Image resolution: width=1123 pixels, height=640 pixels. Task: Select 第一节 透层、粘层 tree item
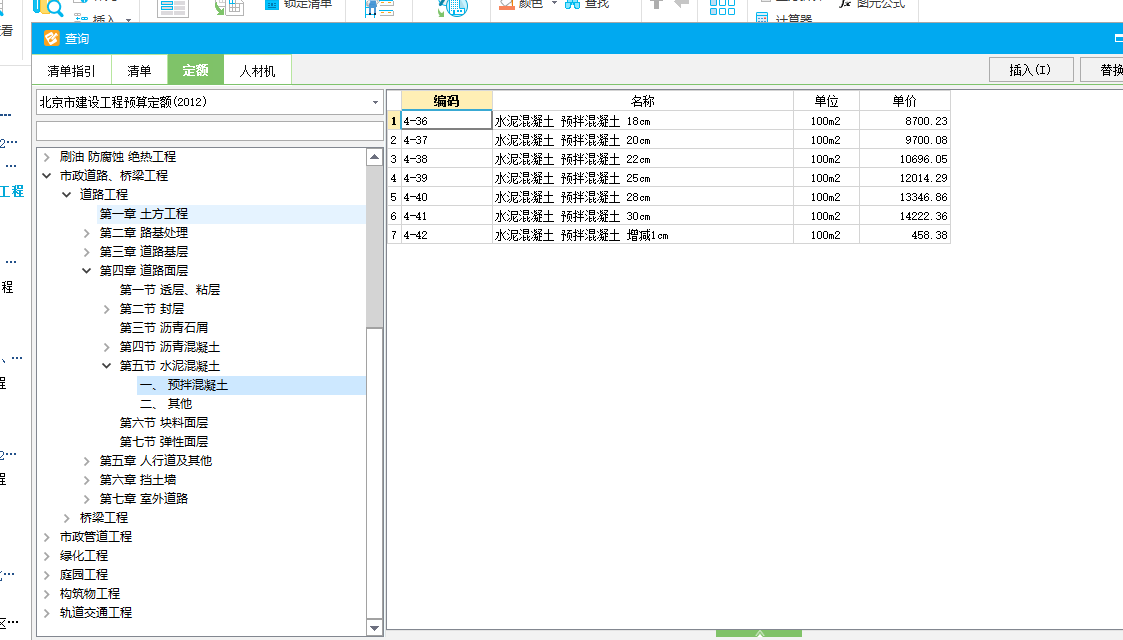point(170,290)
